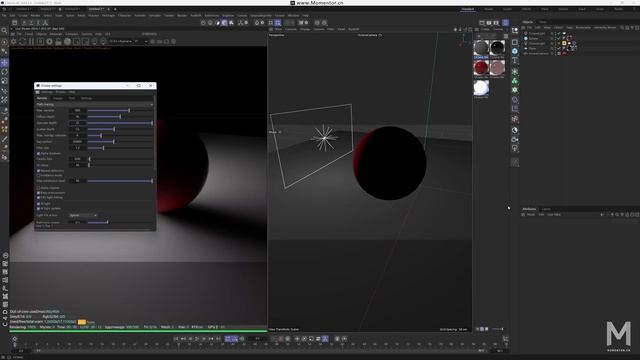Switch to Layers tab beside Attributes

point(546,209)
